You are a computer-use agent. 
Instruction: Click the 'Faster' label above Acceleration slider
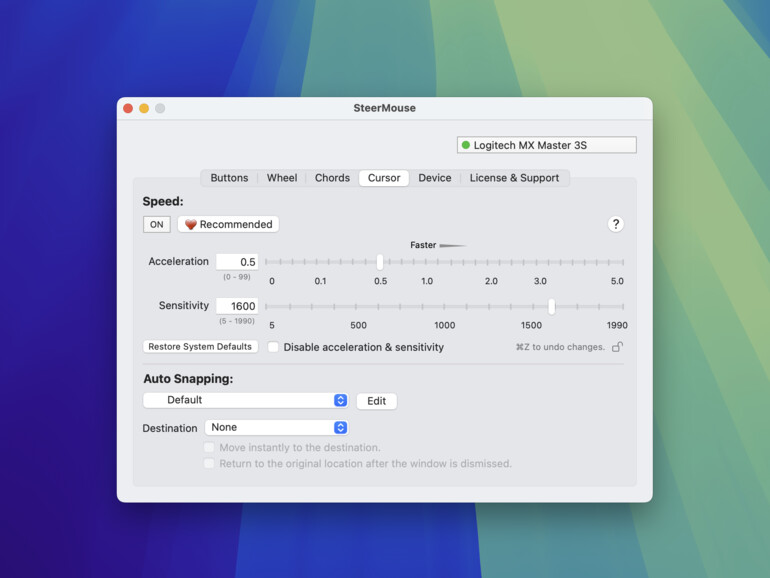[423, 245]
